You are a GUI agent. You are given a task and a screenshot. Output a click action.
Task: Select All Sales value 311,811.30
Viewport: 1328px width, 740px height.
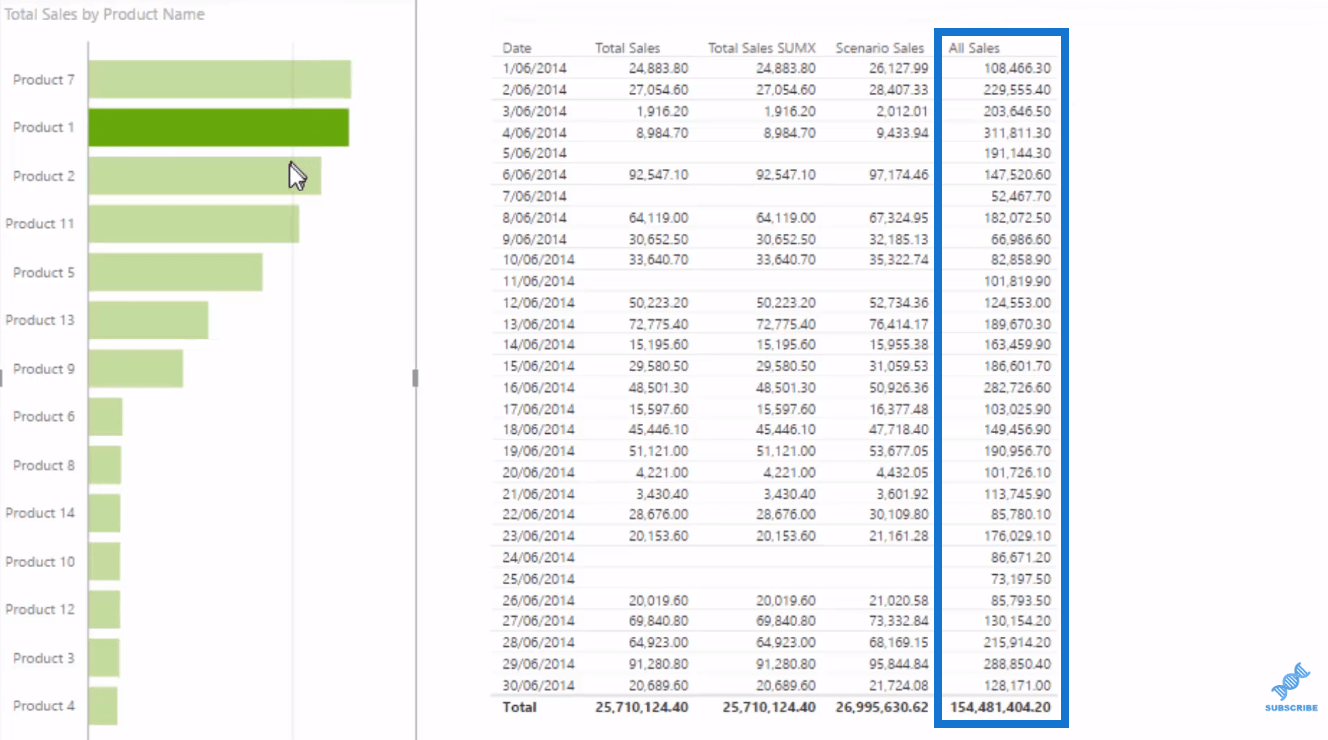pos(1017,132)
